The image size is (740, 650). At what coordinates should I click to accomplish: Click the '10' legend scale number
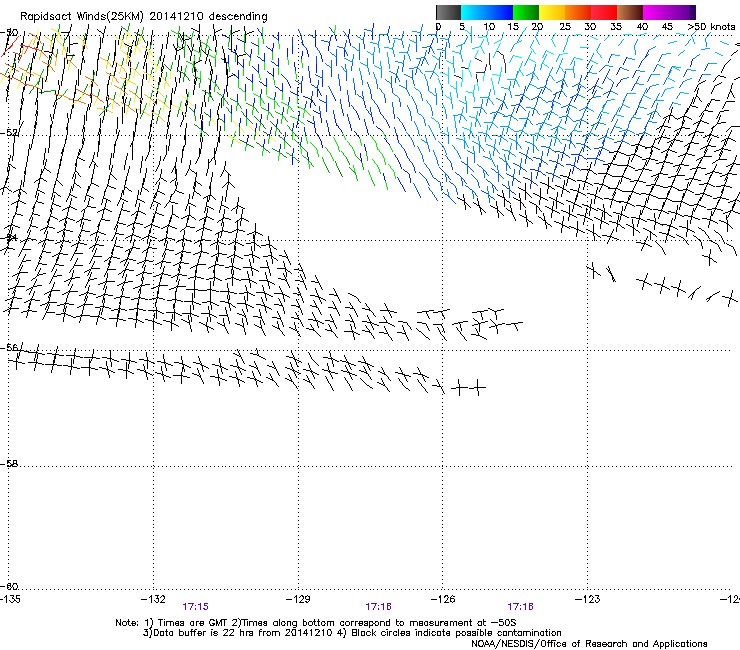(x=489, y=26)
